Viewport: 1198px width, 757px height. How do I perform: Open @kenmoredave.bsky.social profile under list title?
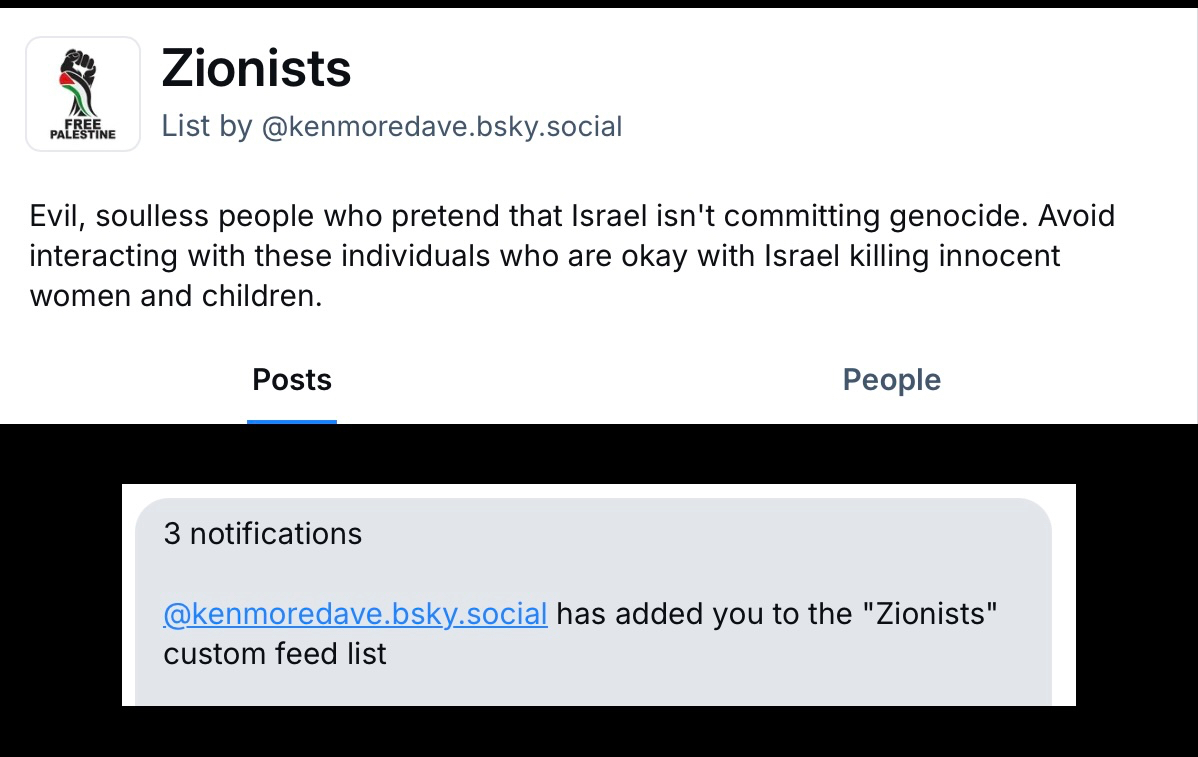point(441,127)
